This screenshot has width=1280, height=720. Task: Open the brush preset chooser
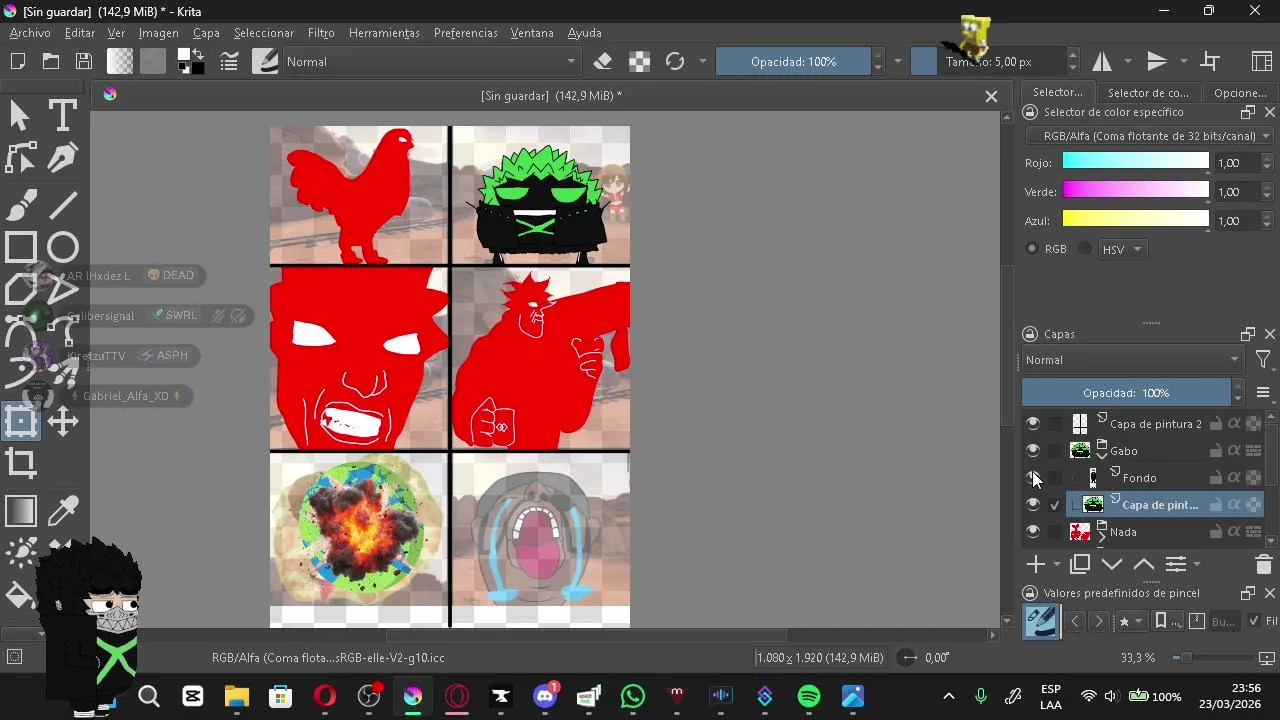(265, 62)
